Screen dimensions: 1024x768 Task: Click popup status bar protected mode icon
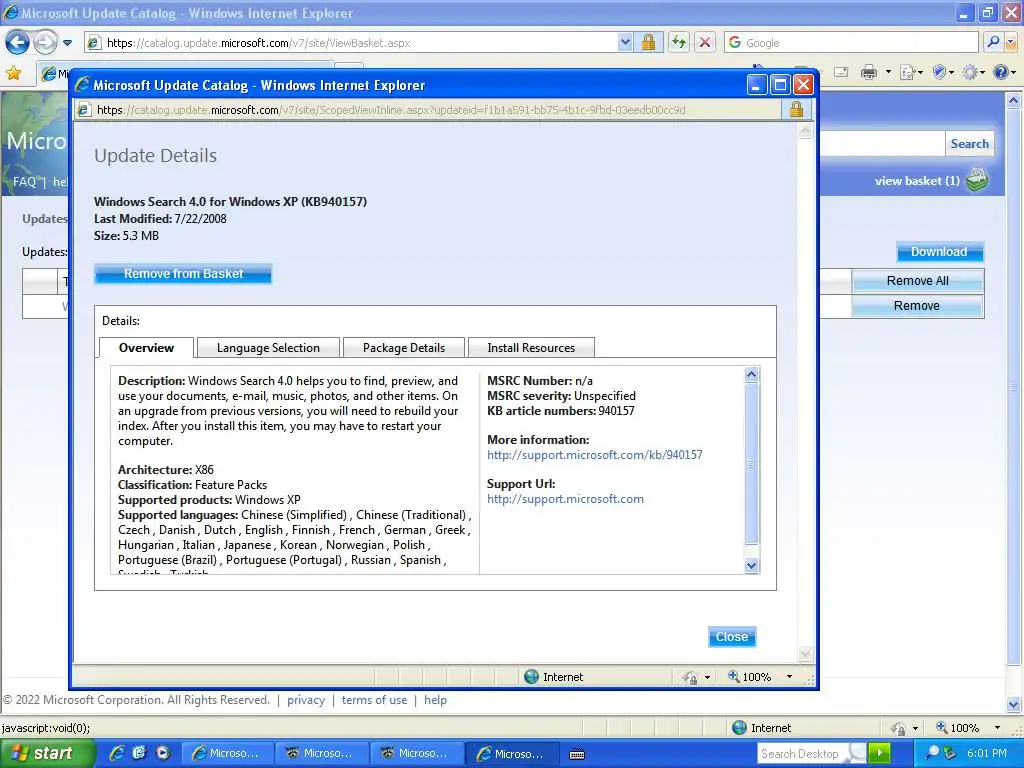click(690, 677)
